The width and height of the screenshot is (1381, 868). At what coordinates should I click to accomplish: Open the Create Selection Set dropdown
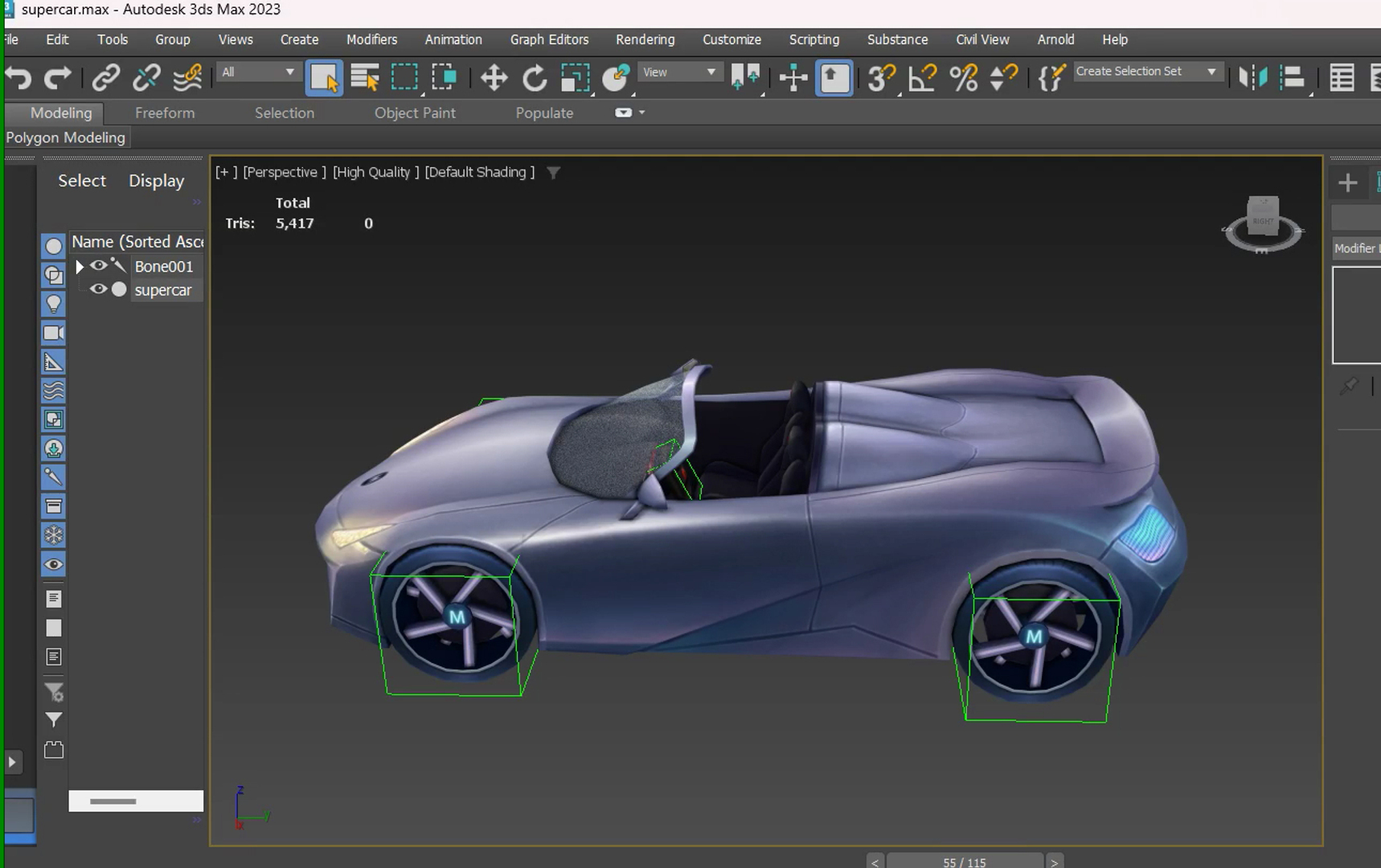tap(1147, 72)
